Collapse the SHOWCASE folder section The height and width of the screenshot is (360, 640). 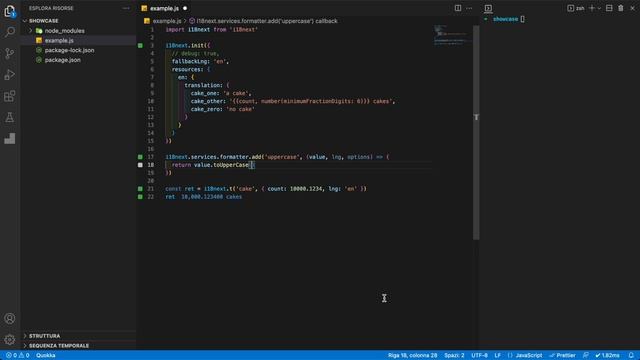tap(43, 21)
